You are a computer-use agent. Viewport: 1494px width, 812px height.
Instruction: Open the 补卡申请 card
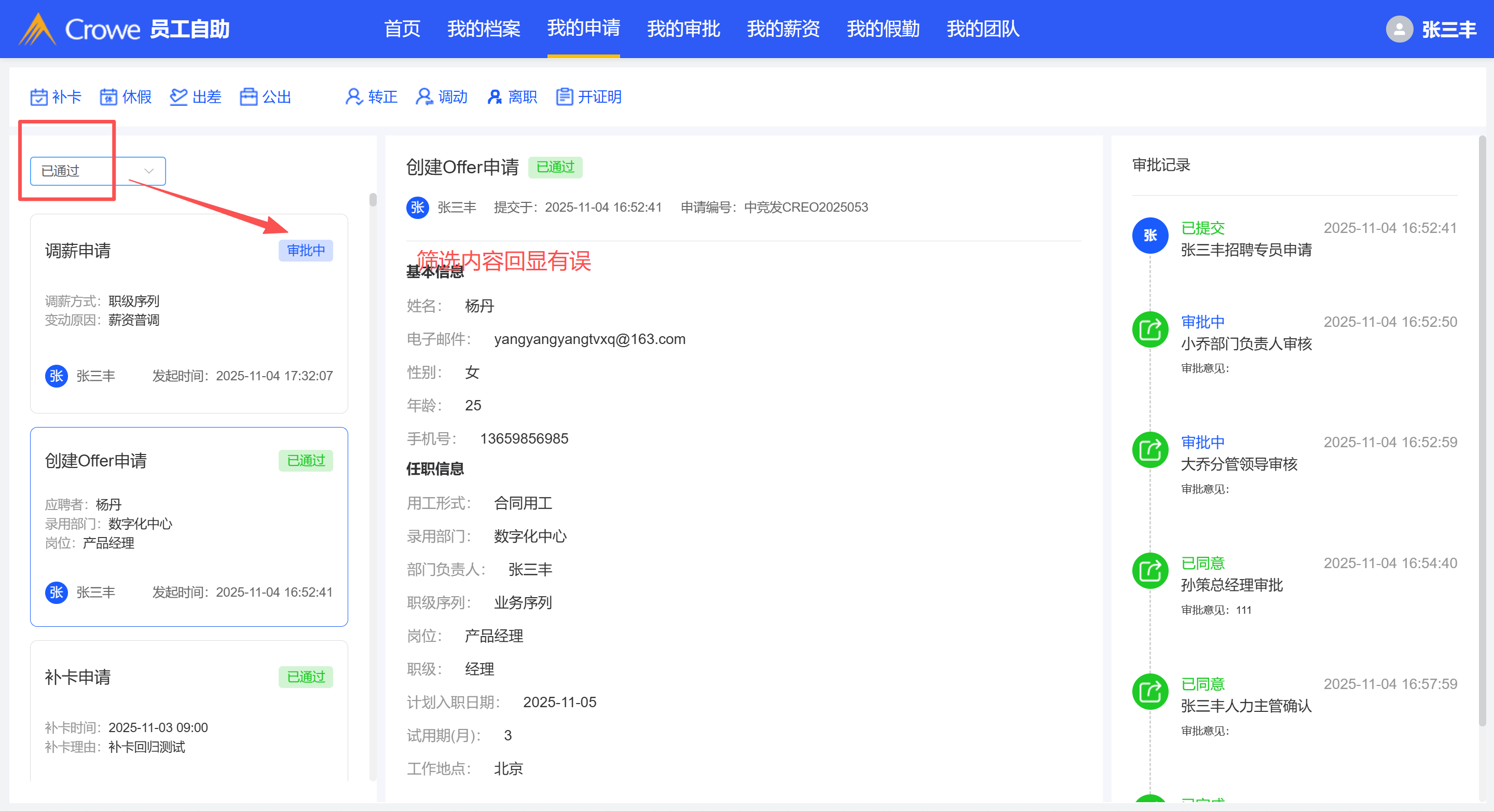[x=188, y=710]
